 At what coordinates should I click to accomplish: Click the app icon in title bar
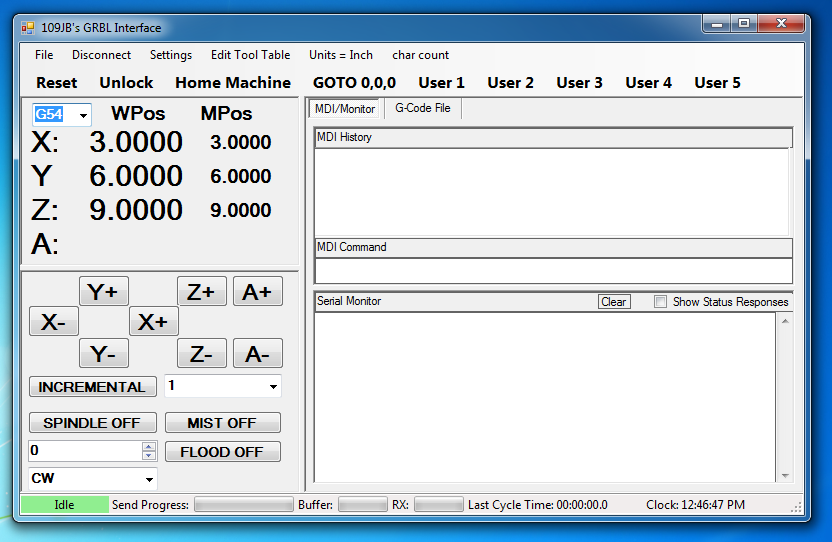pyautogui.click(x=28, y=28)
